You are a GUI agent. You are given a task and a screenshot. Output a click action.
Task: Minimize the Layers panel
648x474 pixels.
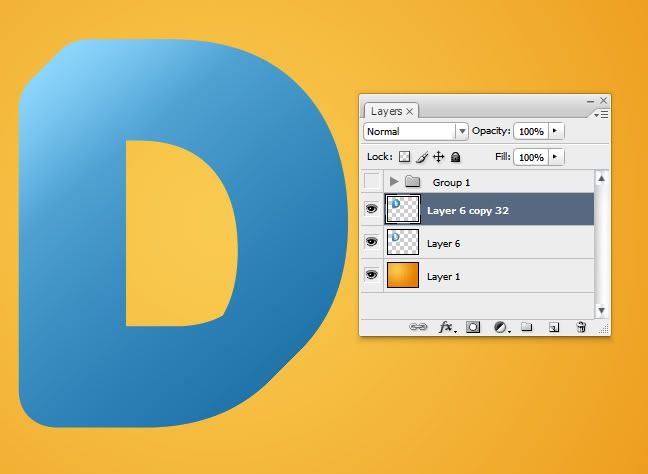point(590,101)
